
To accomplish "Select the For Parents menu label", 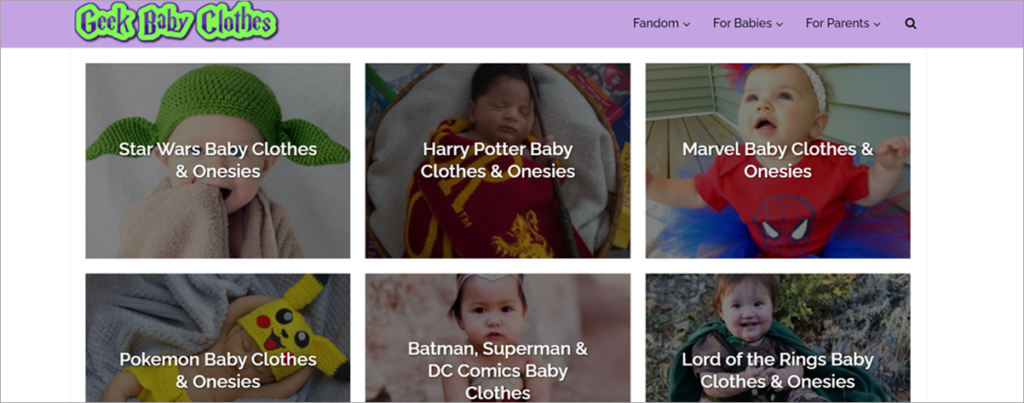I will tap(838, 23).
